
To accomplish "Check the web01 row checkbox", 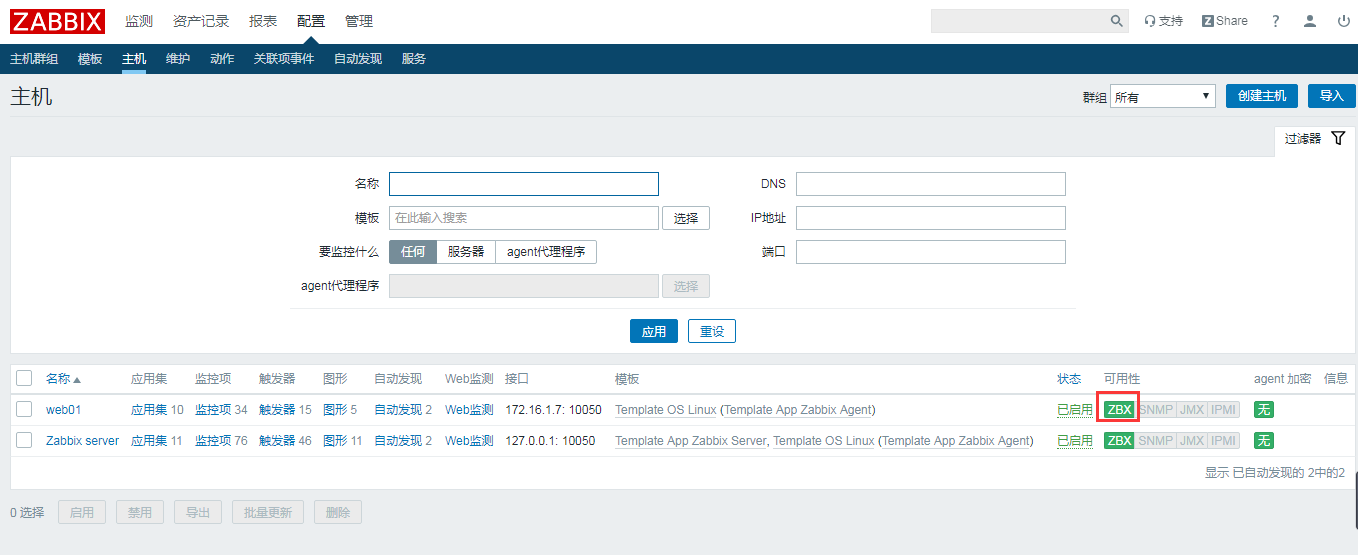I will pyautogui.click(x=24, y=409).
